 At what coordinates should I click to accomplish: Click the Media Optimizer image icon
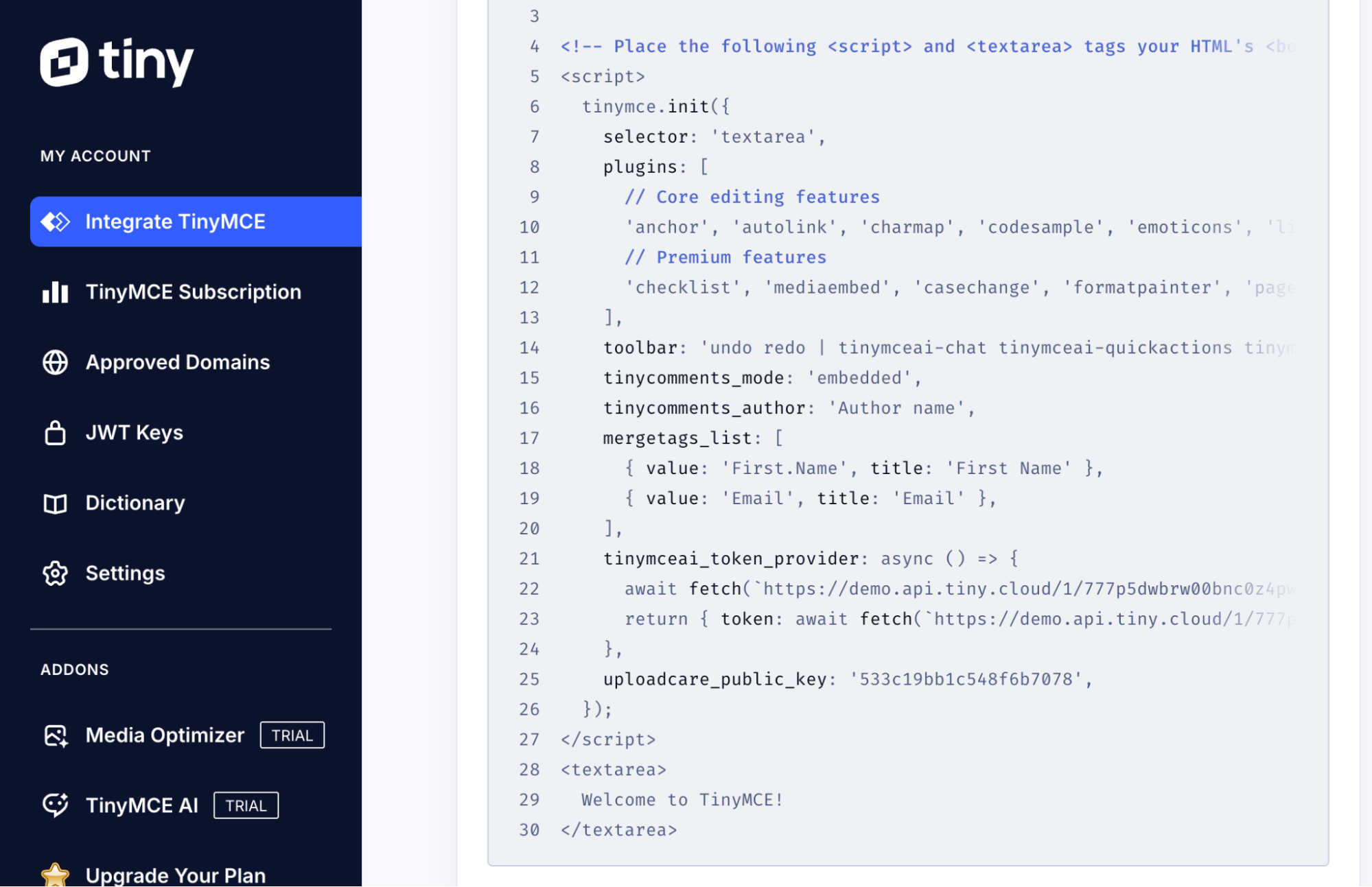56,735
